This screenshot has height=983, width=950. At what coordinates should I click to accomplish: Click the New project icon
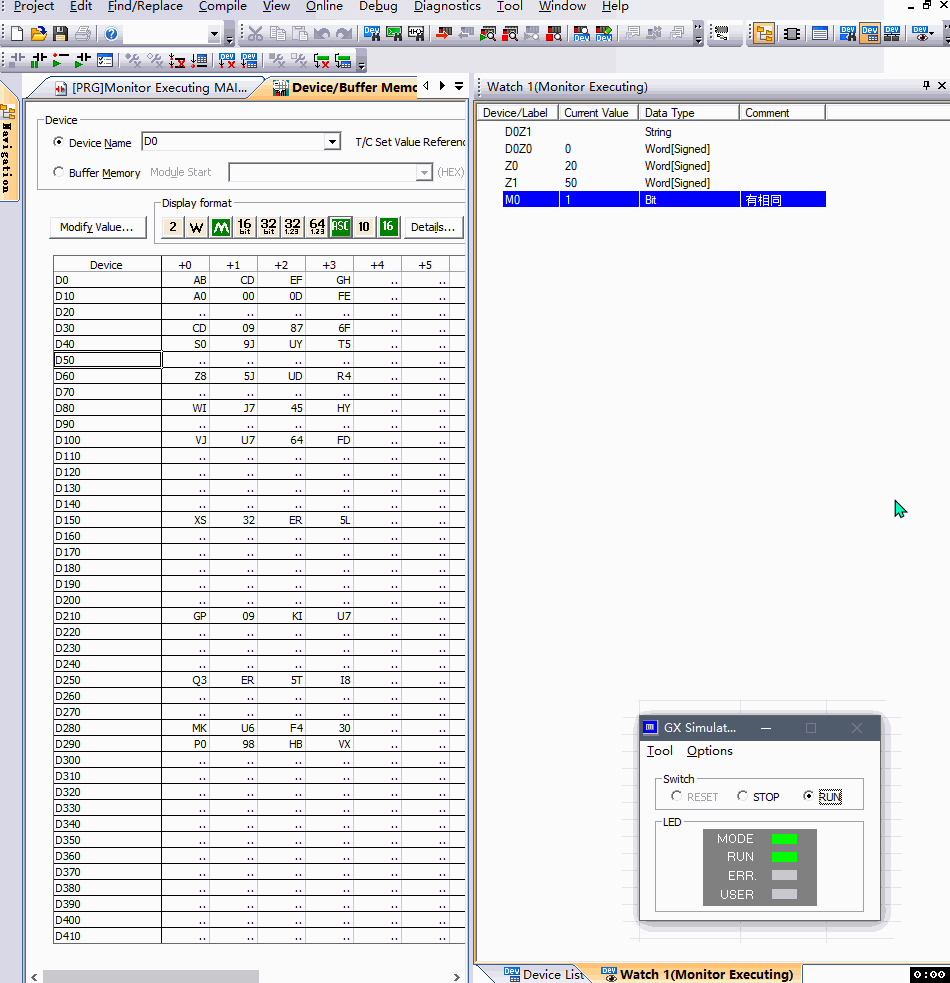17,34
